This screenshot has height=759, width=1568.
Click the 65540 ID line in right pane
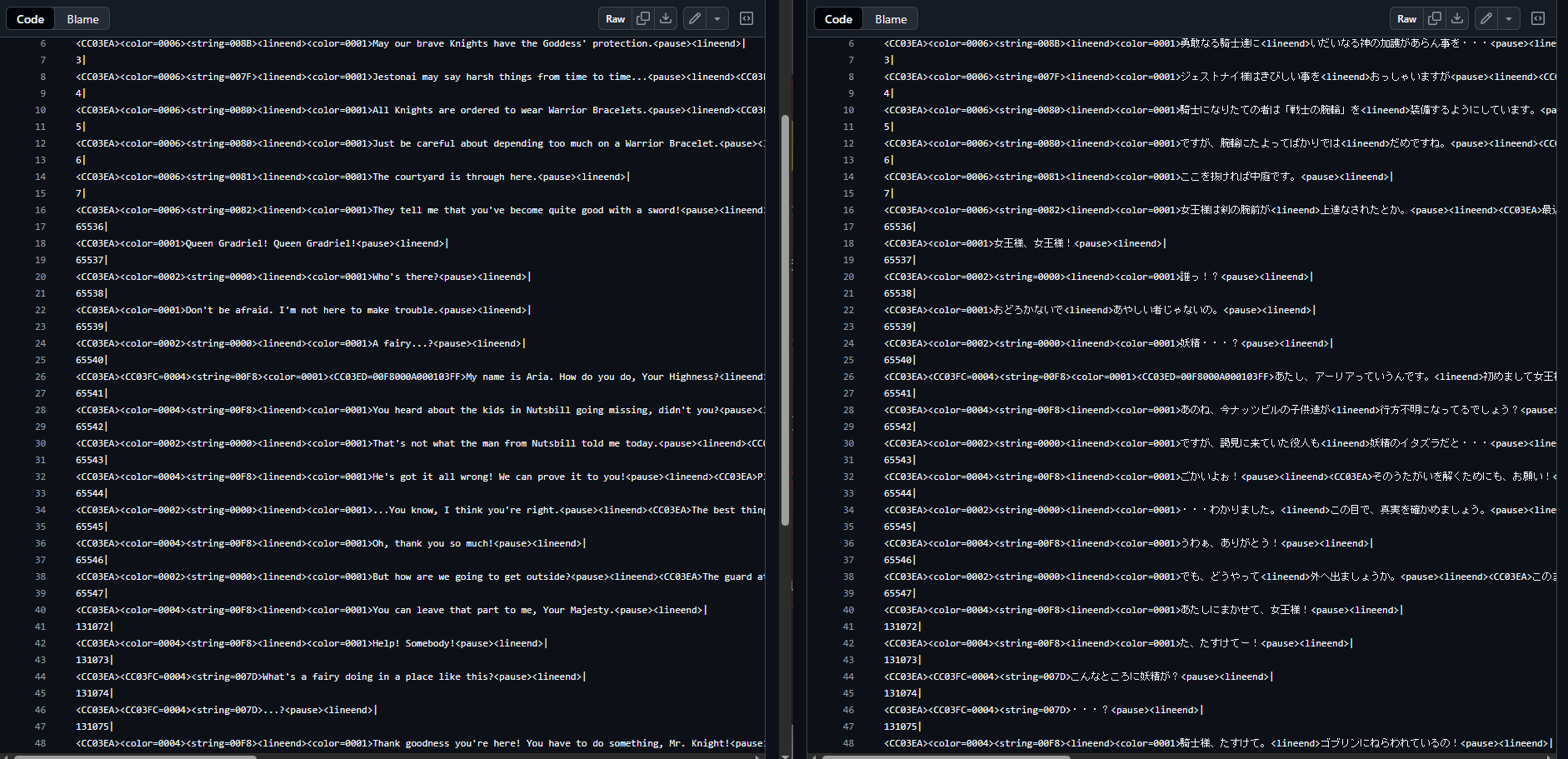point(900,360)
